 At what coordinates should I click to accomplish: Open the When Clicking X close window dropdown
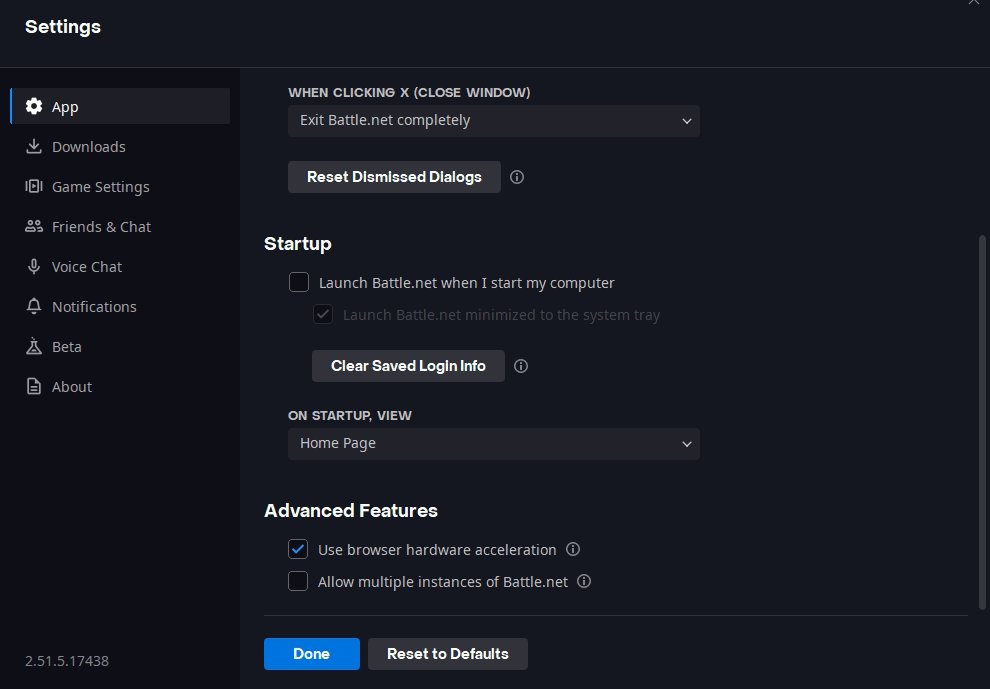pos(494,121)
